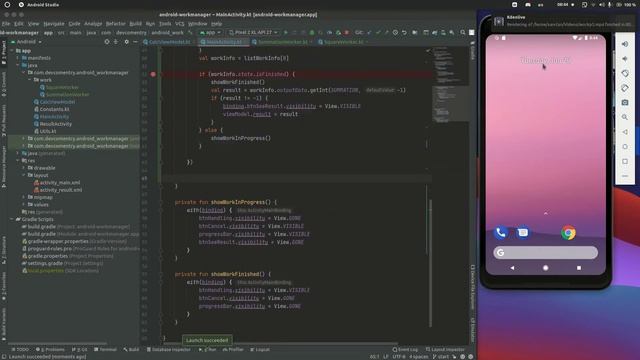Collapse the work package node

coord(30,80)
